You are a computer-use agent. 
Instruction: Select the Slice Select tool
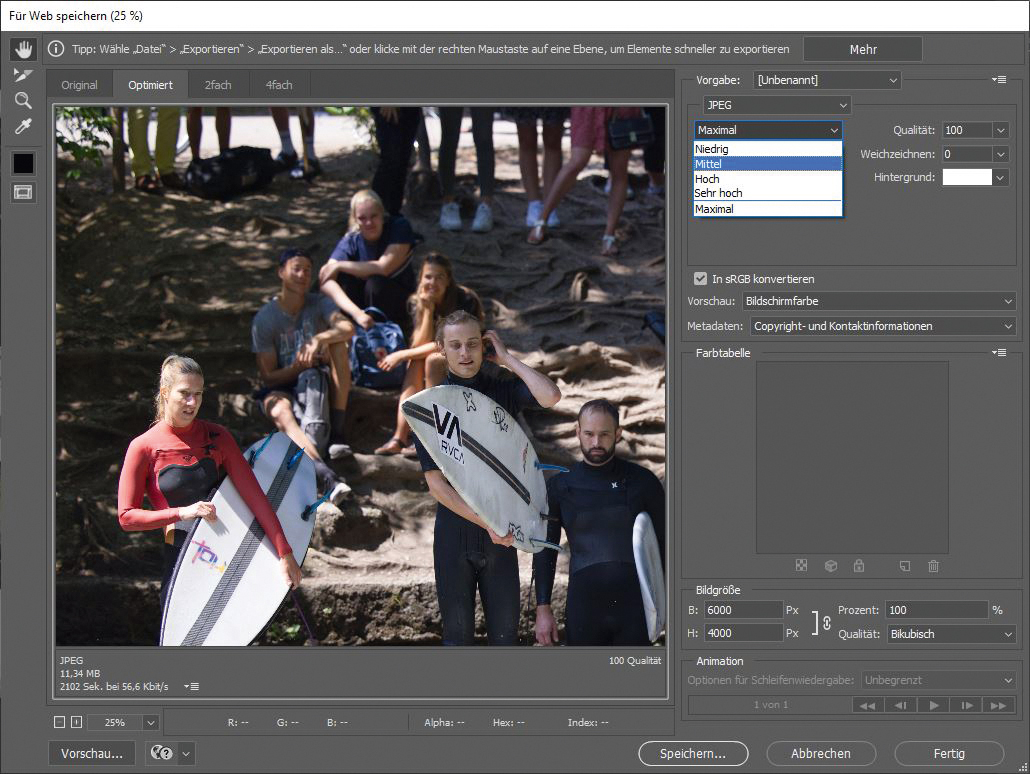[23, 74]
